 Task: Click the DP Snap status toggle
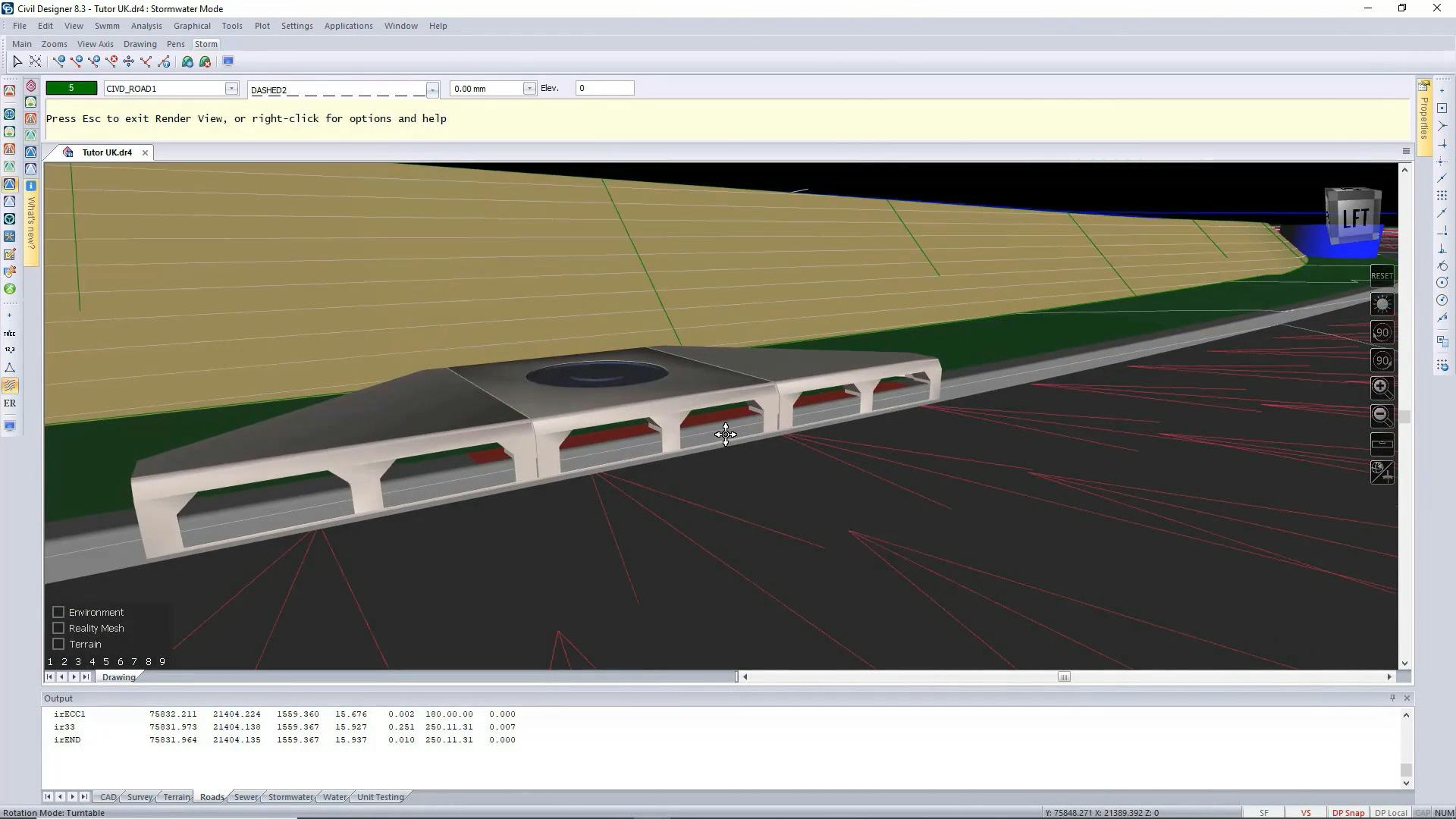coord(1348,813)
